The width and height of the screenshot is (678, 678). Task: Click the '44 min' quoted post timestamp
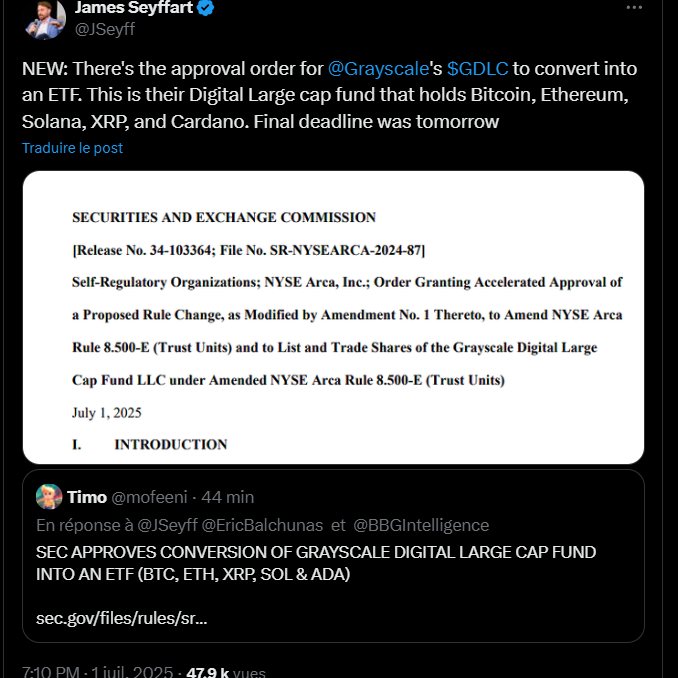coord(230,497)
